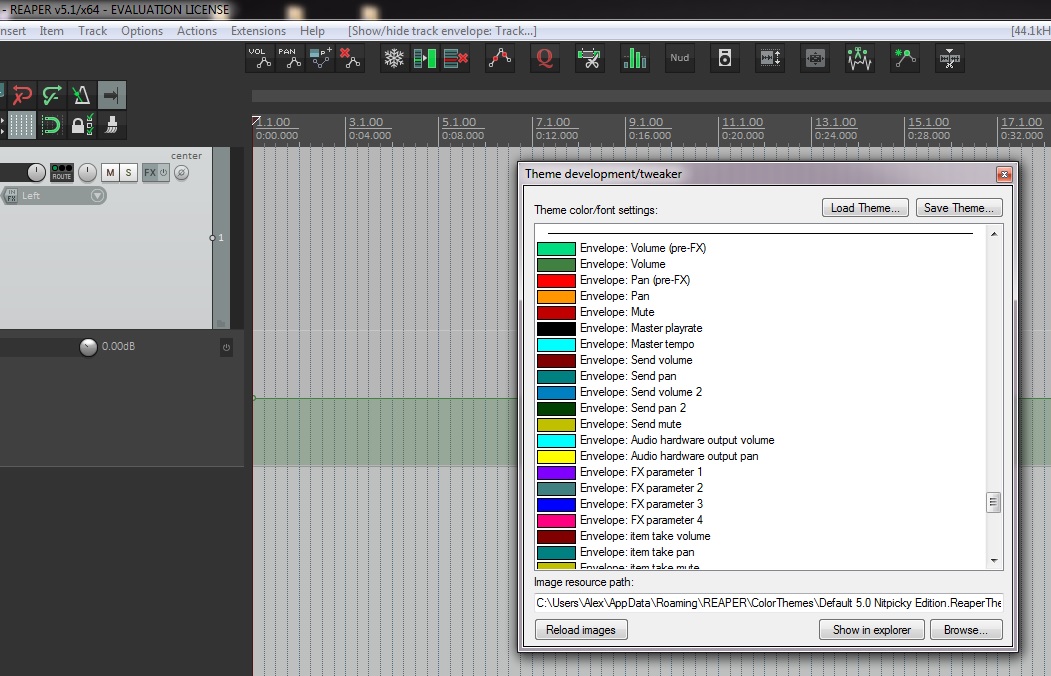The image size is (1051, 676).
Task: Open the Left input dropdown arrow
Action: pyautogui.click(x=97, y=196)
